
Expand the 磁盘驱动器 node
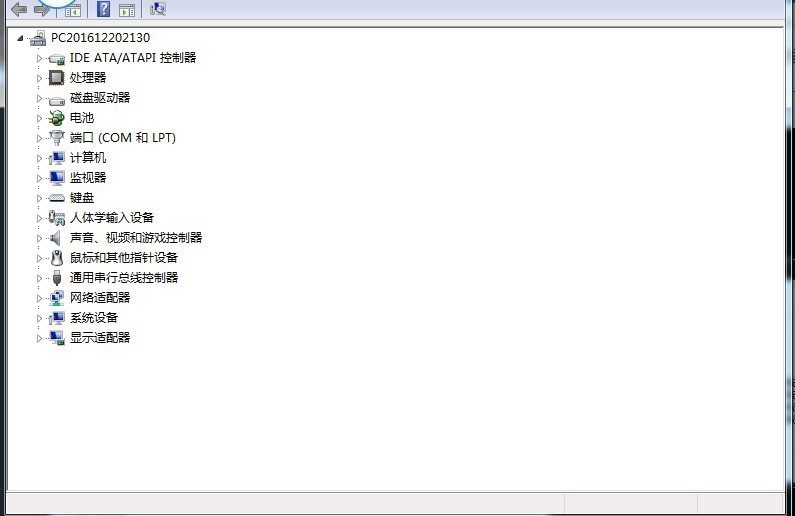coord(40,98)
